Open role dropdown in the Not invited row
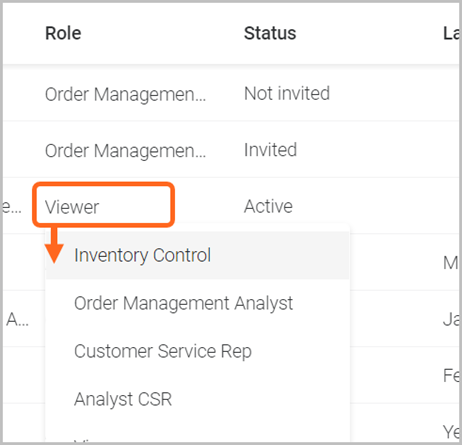462x445 pixels. point(126,94)
